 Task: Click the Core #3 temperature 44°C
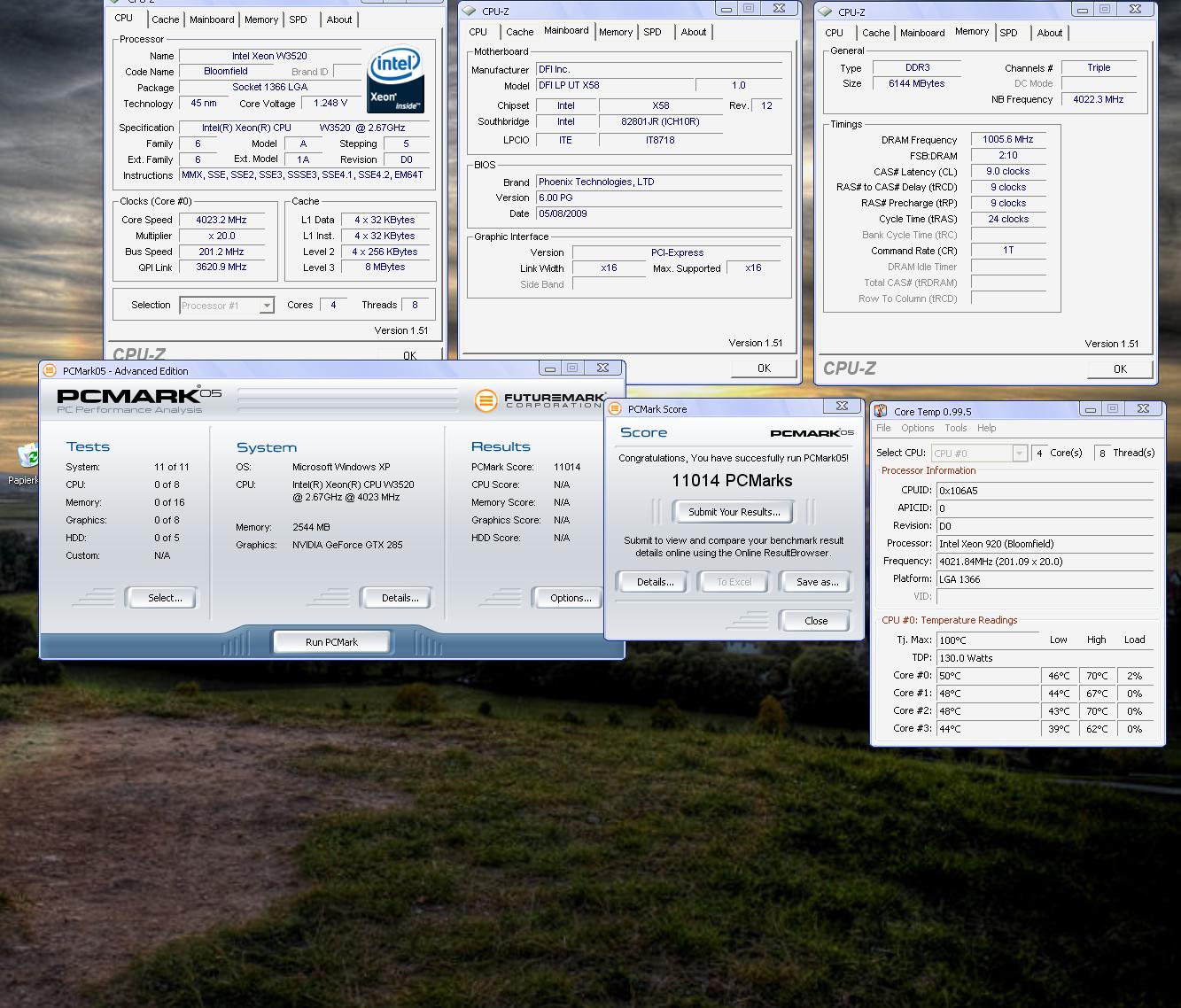point(988,729)
